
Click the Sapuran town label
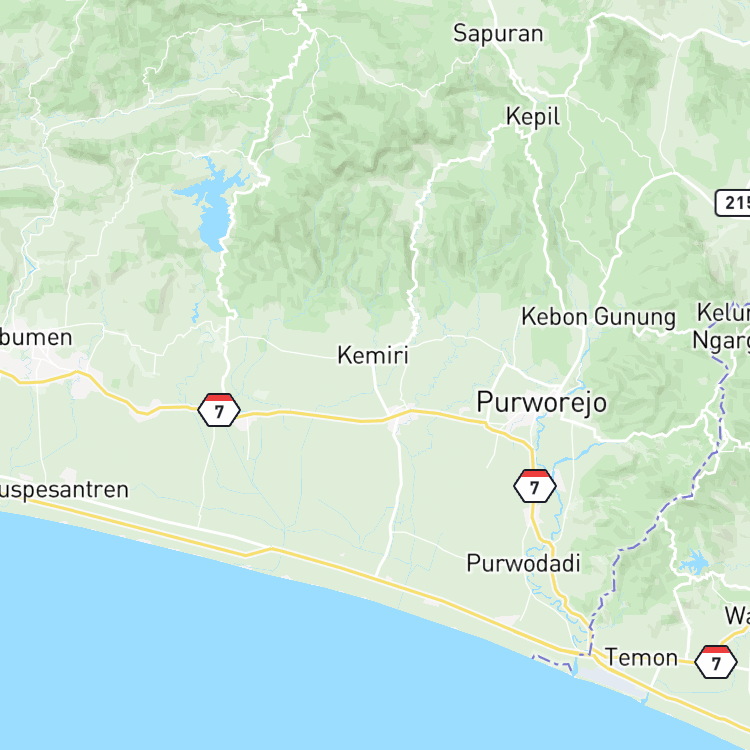coord(498,34)
